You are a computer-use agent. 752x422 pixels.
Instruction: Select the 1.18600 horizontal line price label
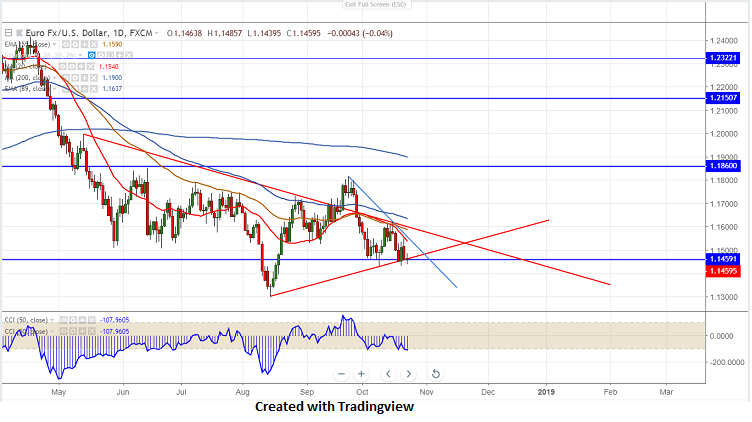pos(723,166)
